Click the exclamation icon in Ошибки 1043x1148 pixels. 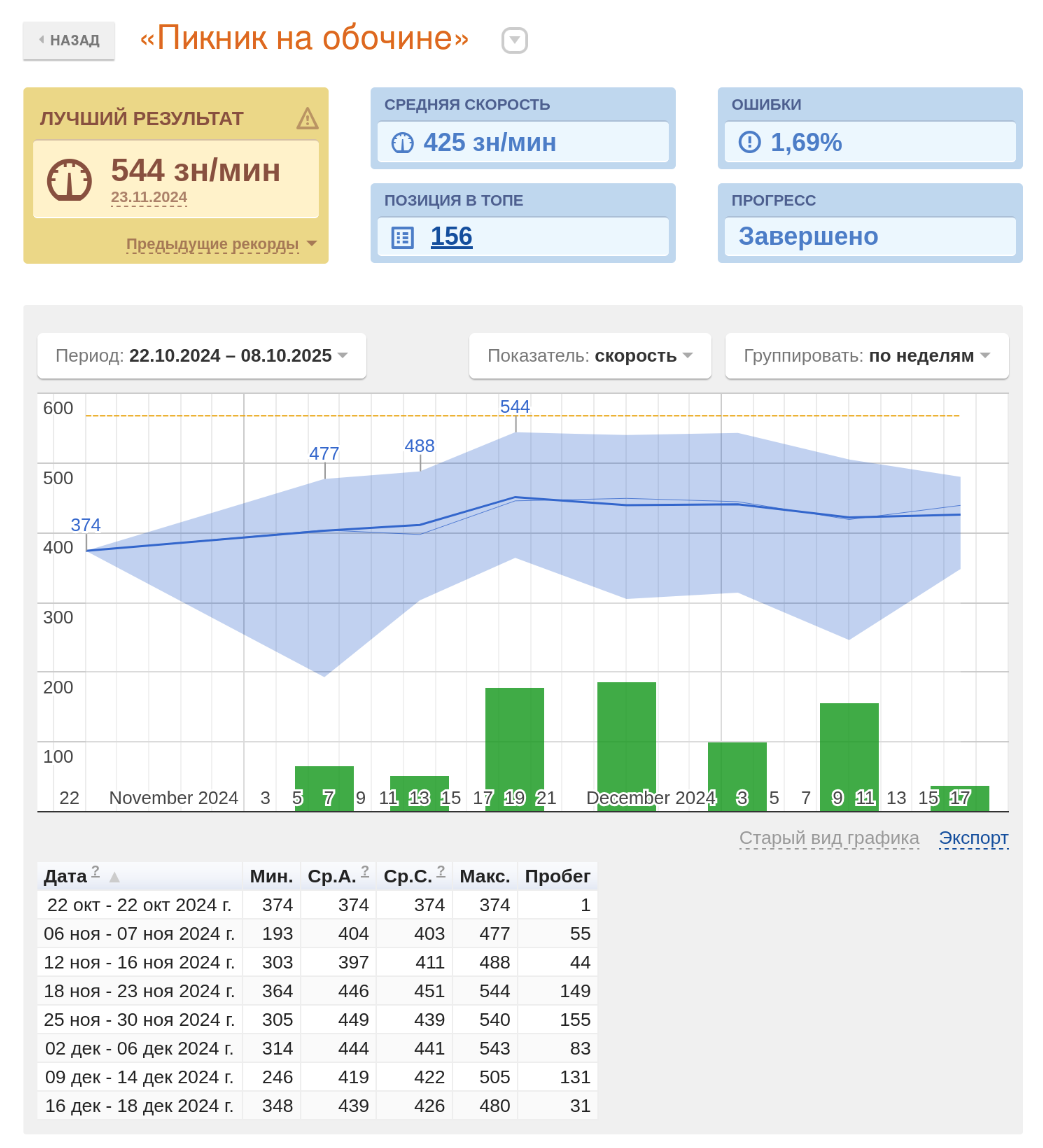[x=749, y=142]
